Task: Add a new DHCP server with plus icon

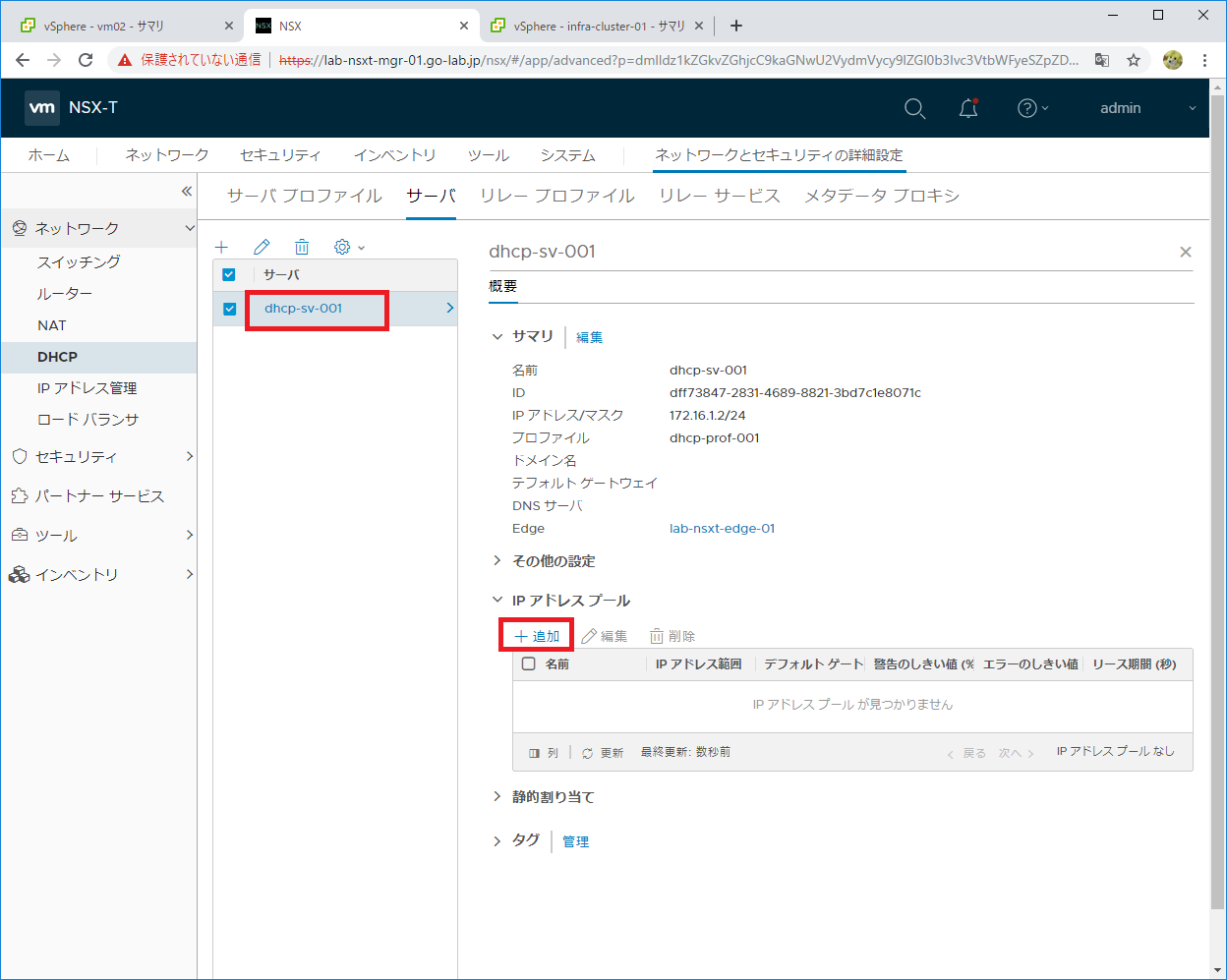Action: tap(222, 247)
